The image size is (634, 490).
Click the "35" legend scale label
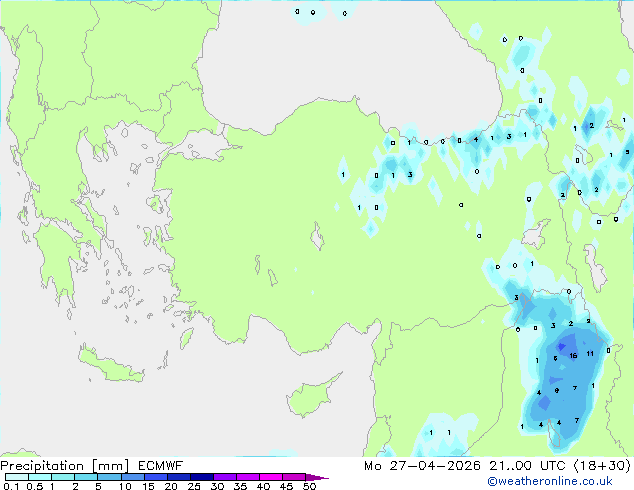coord(240,486)
